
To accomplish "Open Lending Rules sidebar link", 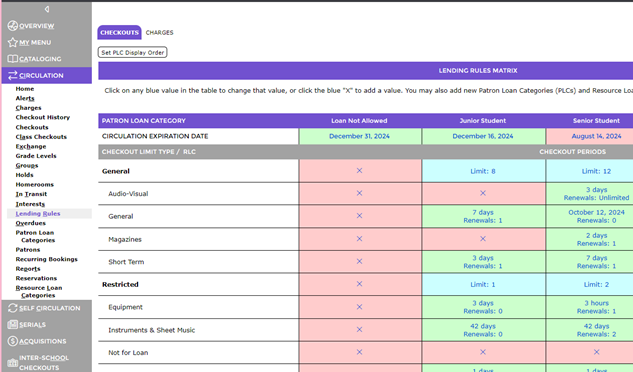I will [38, 214].
